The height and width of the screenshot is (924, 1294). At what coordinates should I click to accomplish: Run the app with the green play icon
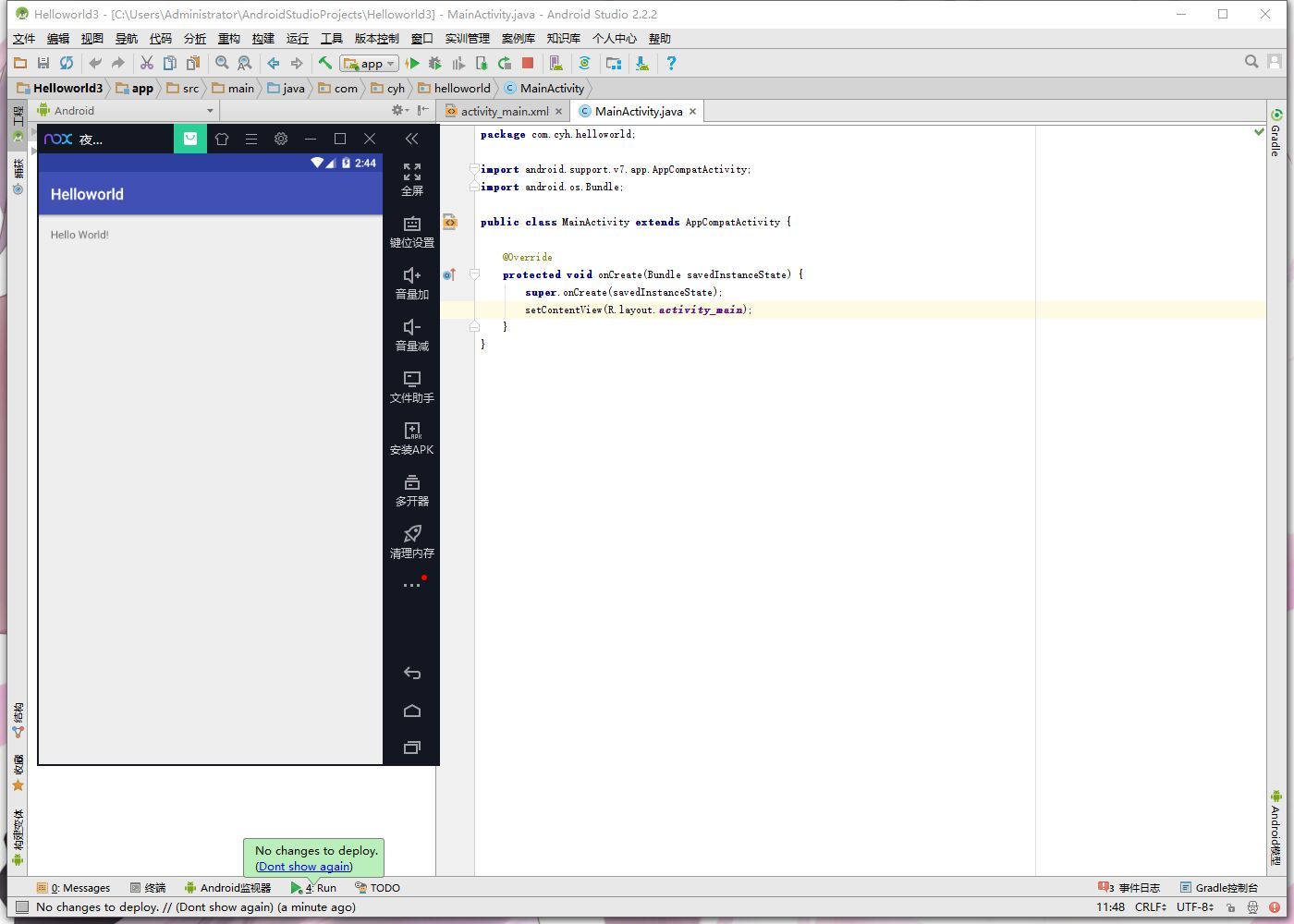click(412, 63)
